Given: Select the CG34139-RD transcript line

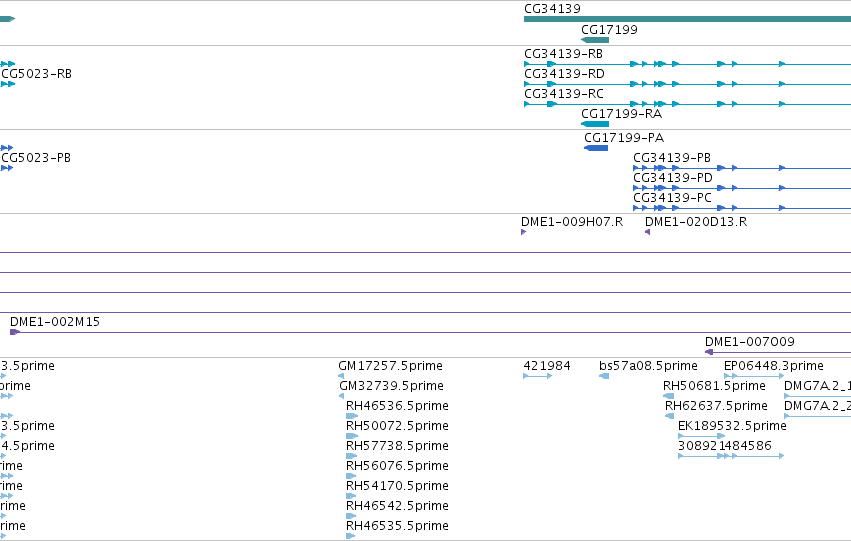Looking at the screenshot, I should (687, 84).
